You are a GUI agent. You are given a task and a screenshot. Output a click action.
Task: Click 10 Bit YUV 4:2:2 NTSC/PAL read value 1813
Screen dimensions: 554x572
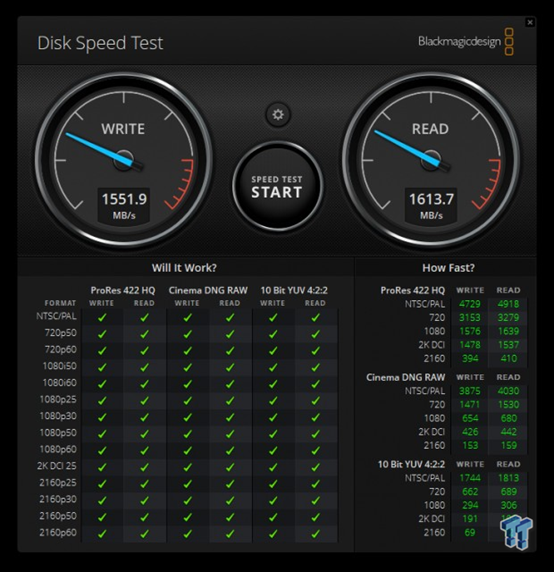pos(508,478)
